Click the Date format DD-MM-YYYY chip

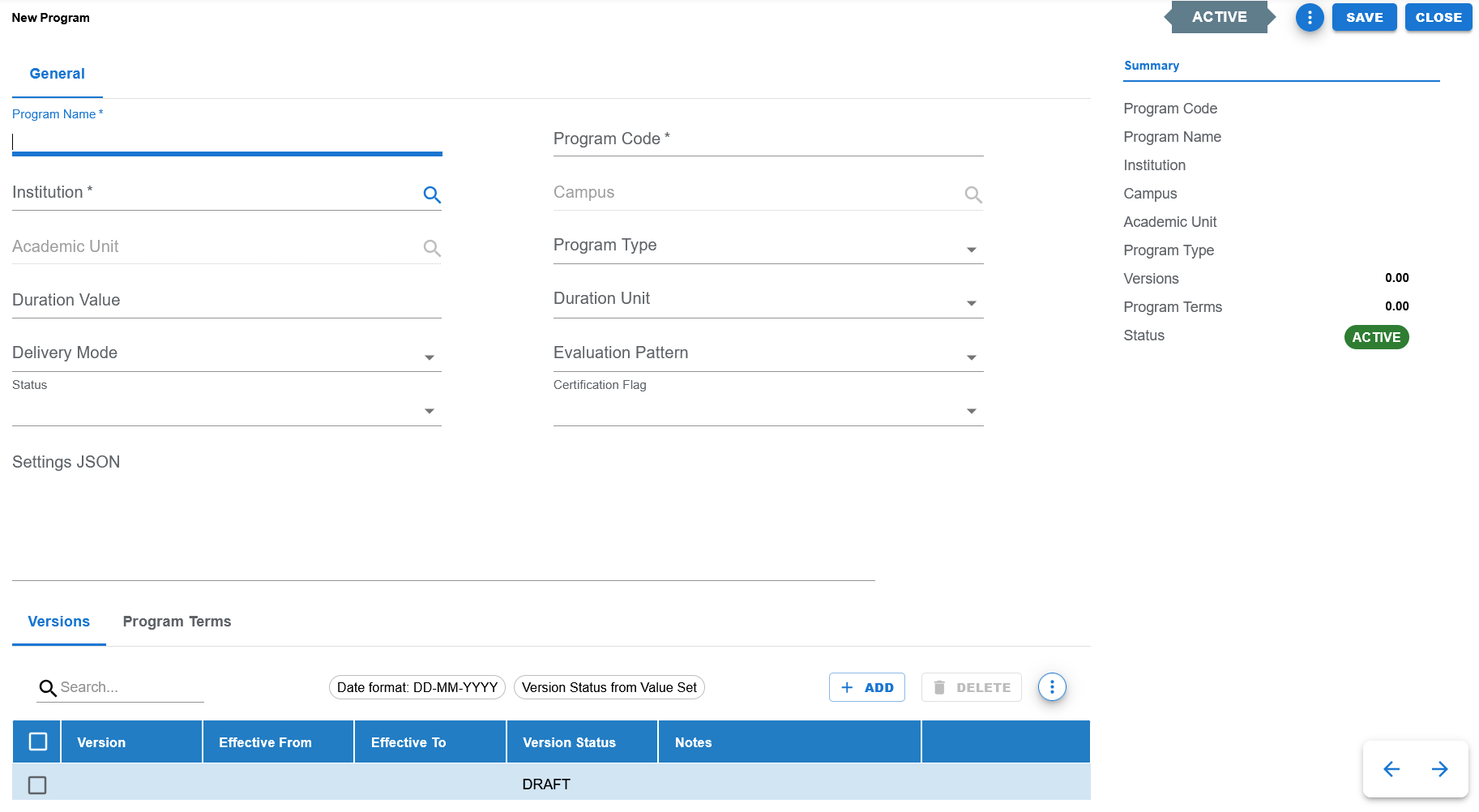[417, 687]
